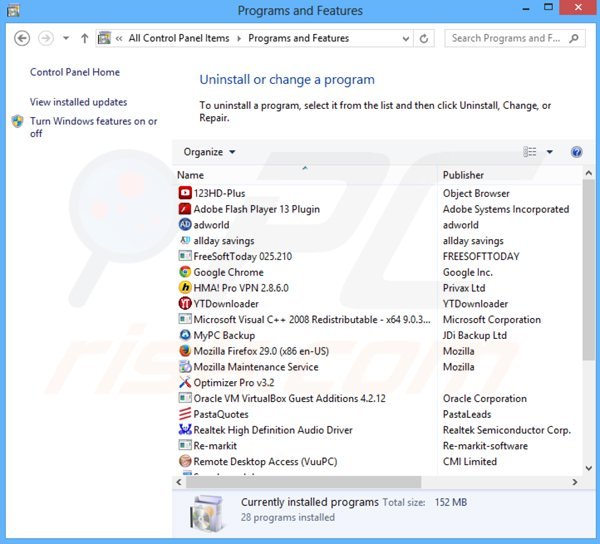
Task: Click the Re-markit-software publisher cell
Action: click(485, 446)
